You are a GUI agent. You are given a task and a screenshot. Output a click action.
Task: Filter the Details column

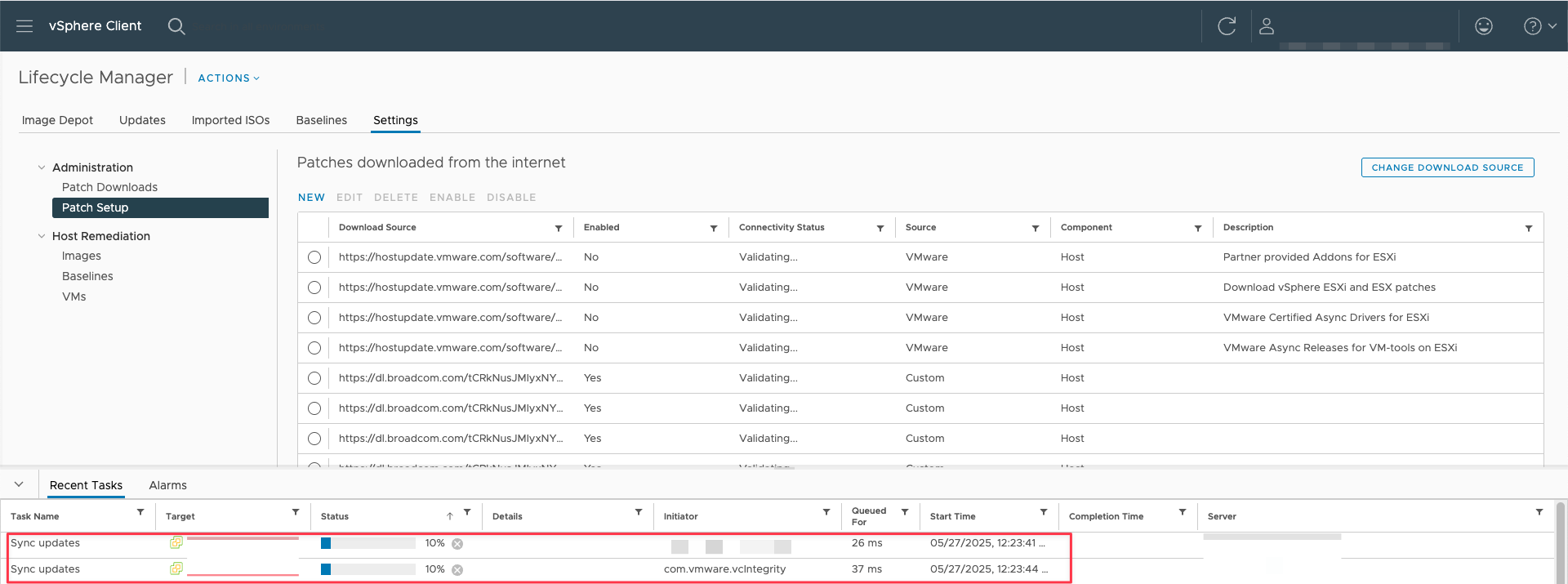(x=639, y=512)
